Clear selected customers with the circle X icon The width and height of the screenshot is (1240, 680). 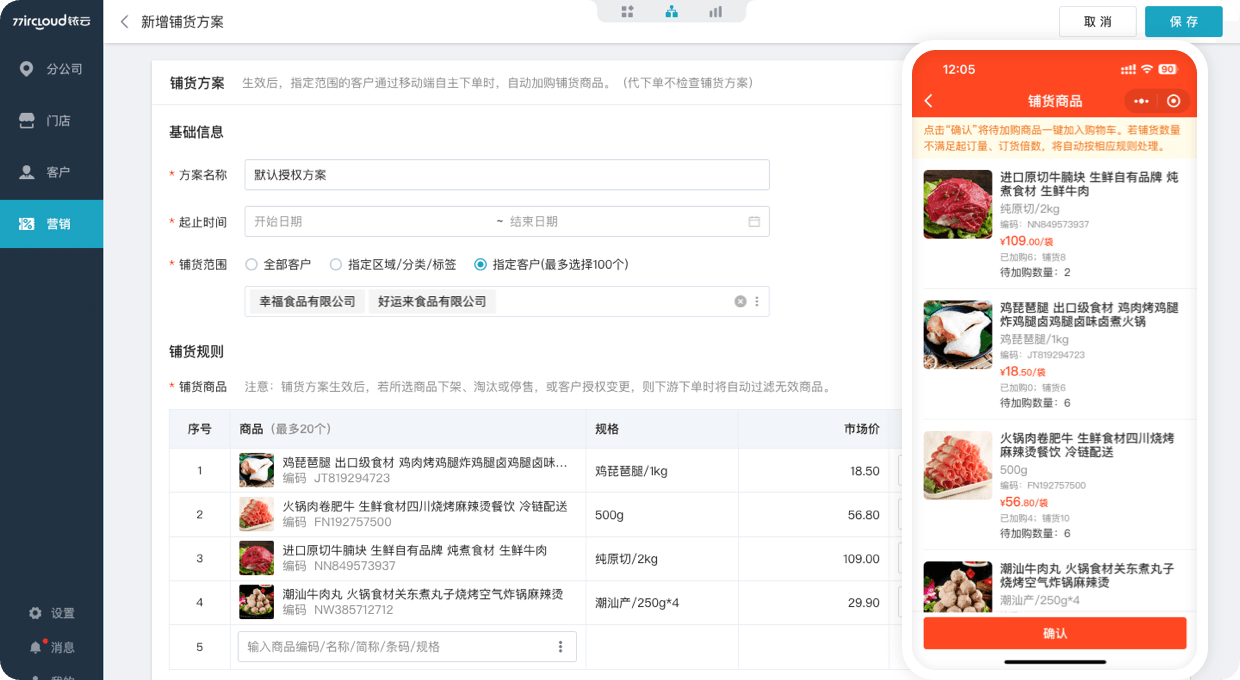point(740,301)
